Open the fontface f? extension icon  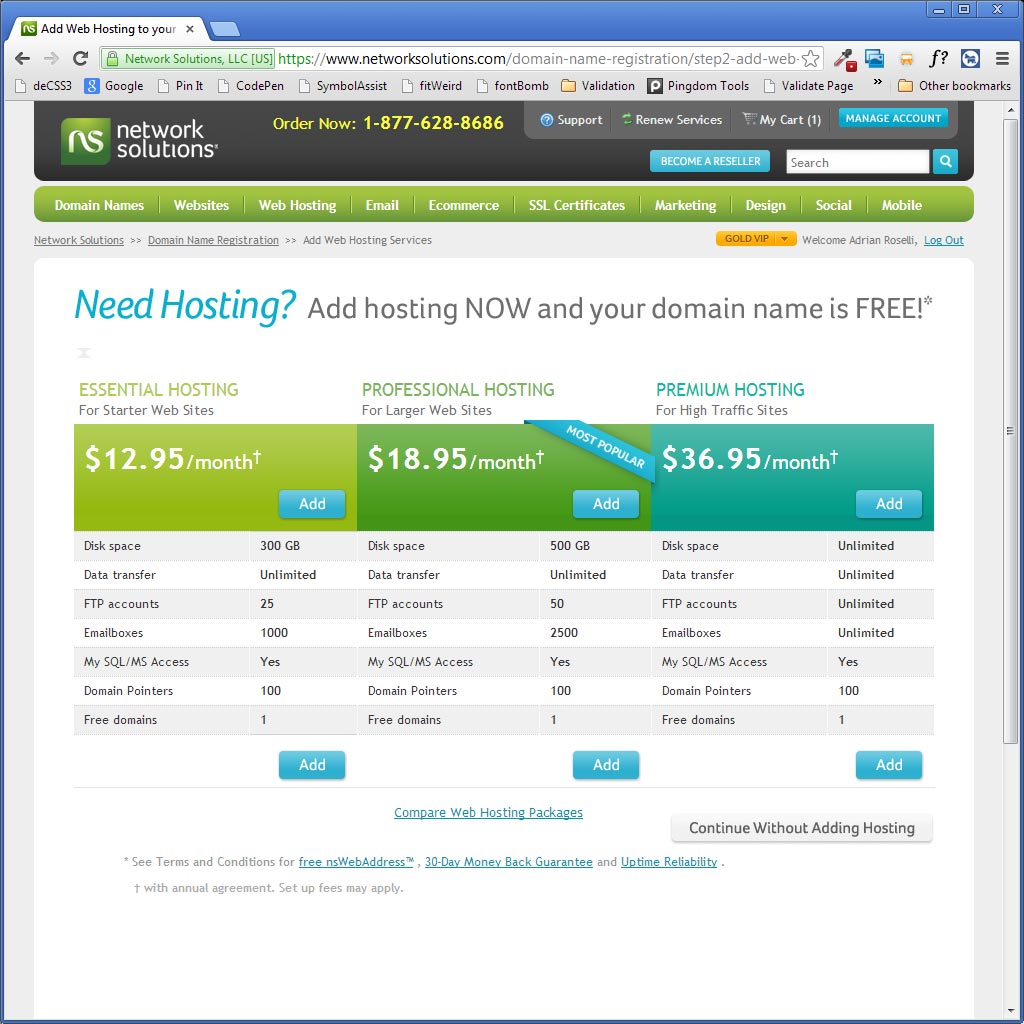(938, 59)
